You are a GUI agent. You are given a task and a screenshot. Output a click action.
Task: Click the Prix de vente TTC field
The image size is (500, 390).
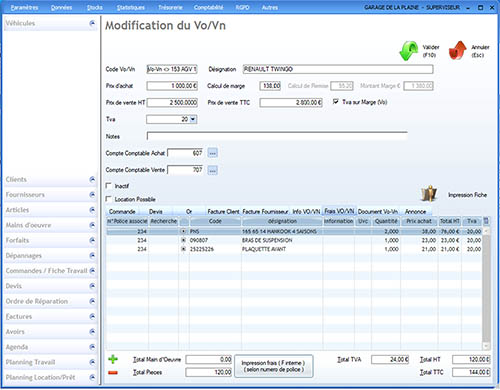coord(291,103)
